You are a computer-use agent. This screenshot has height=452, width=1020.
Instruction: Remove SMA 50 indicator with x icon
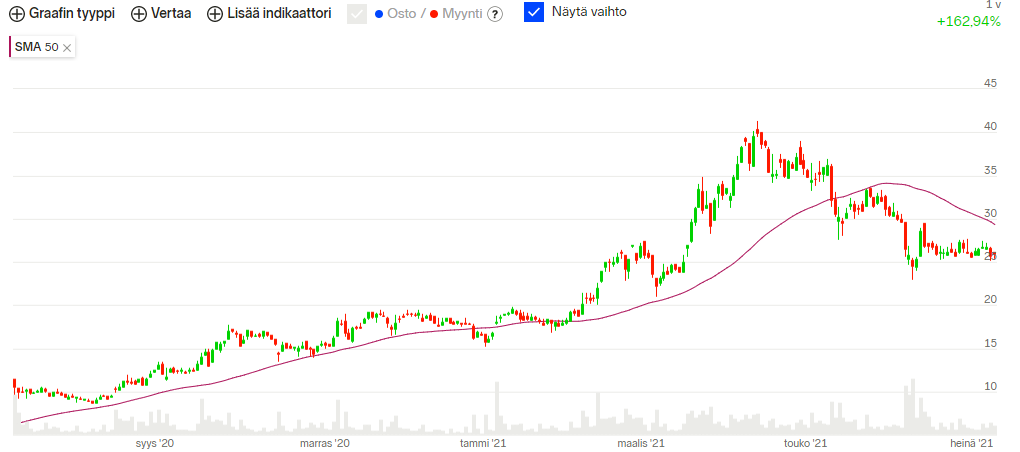pyautogui.click(x=67, y=47)
